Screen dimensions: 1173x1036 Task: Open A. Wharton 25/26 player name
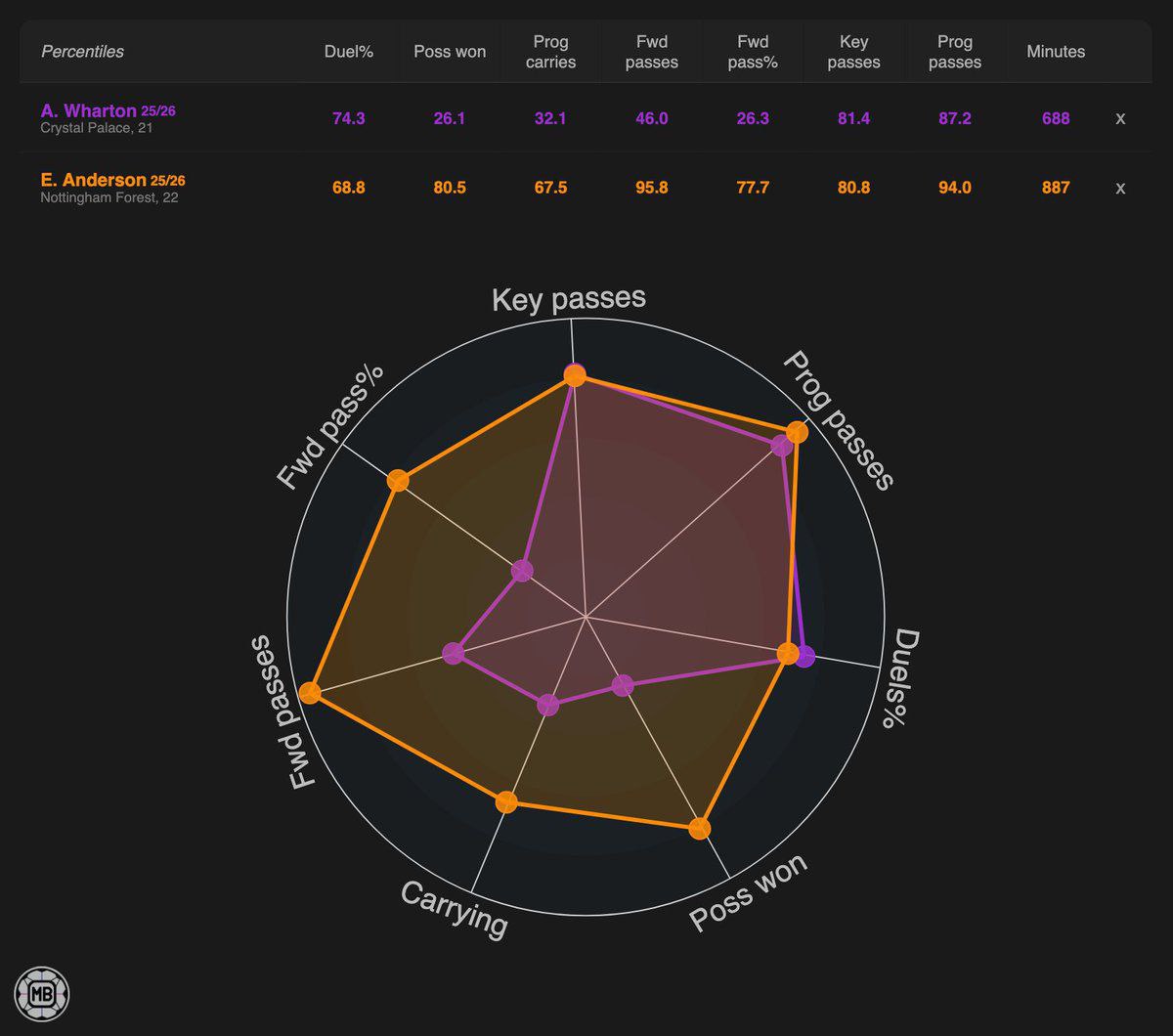point(109,110)
